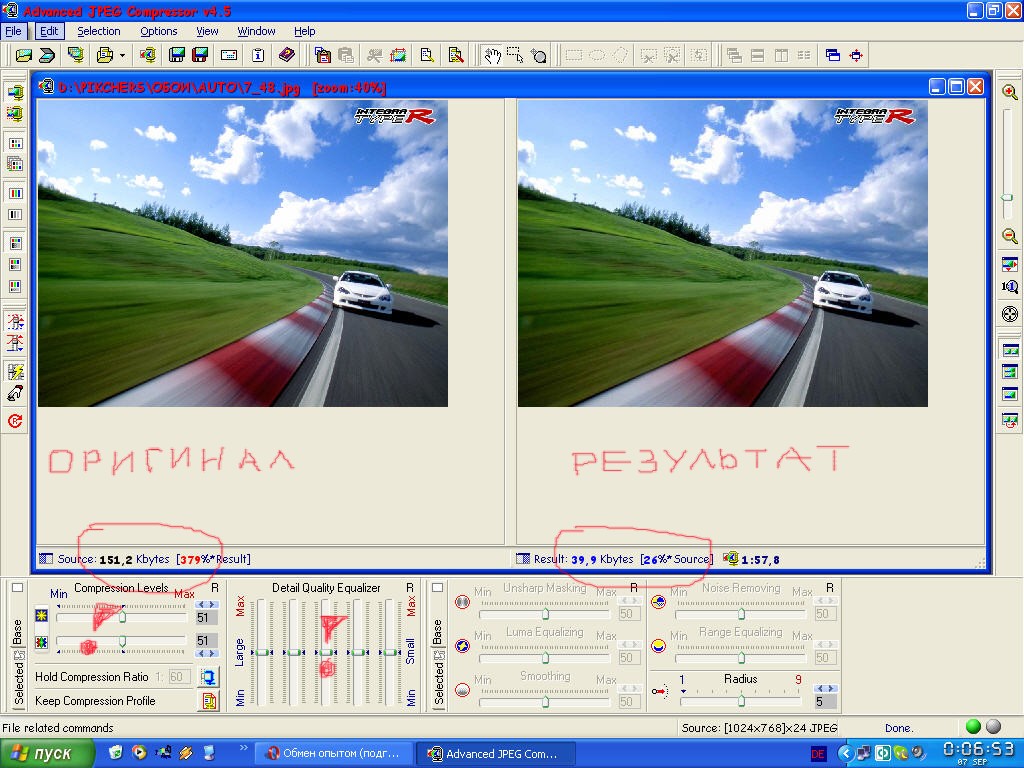This screenshot has height=768, width=1024.
Task: Open the Options menu
Action: 158,31
